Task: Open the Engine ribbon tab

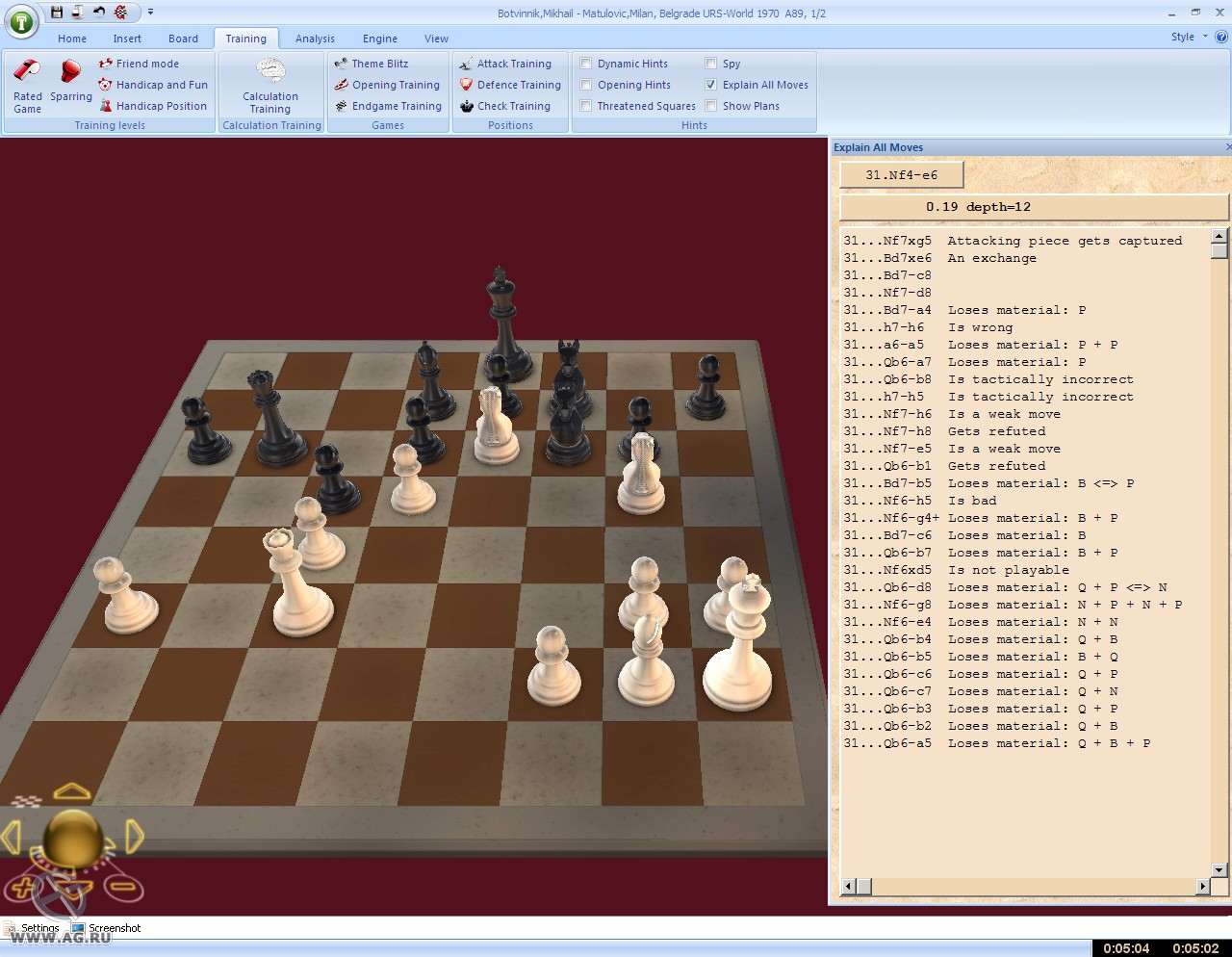Action: (379, 39)
